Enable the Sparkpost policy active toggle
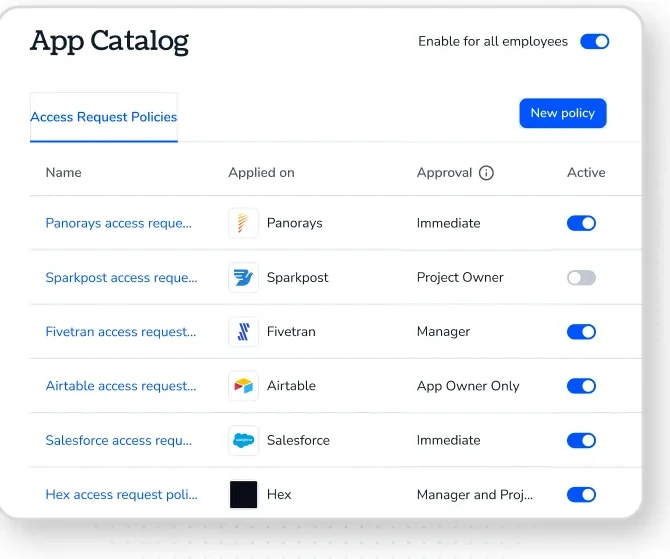 click(x=581, y=277)
